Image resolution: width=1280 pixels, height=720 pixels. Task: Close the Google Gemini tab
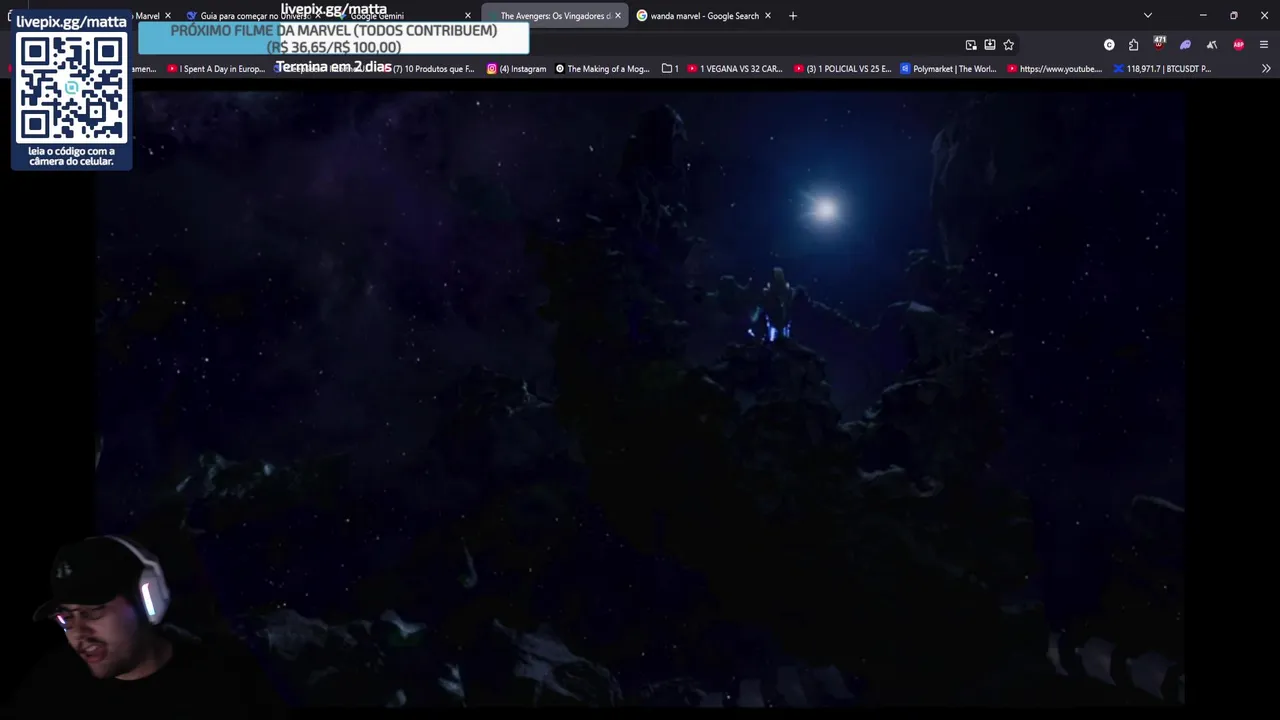point(467,16)
